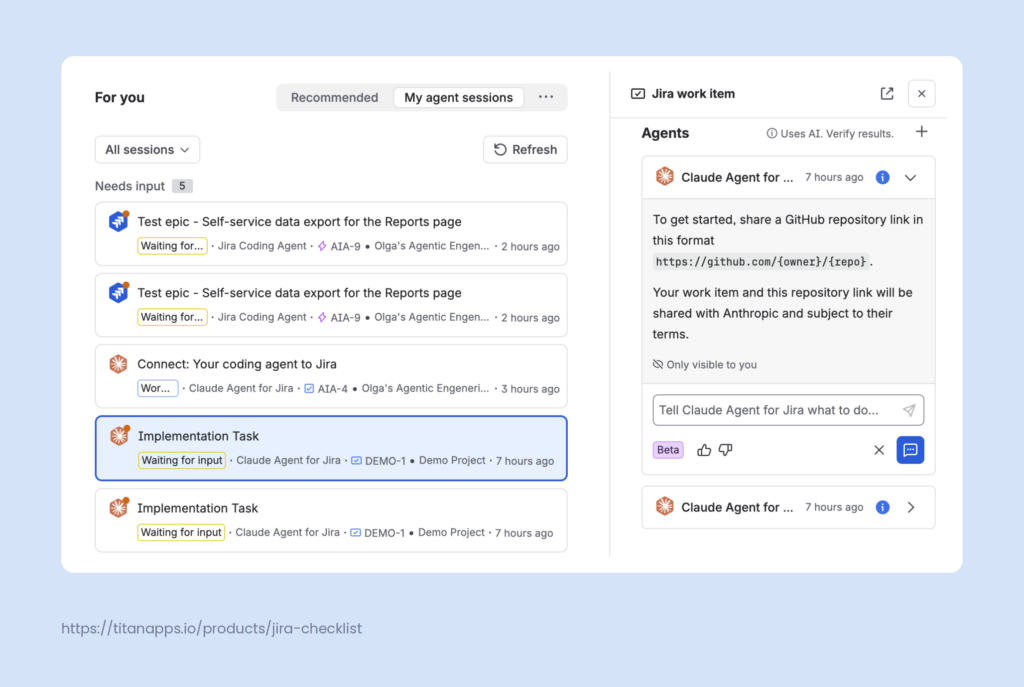Switch to the Recommended tab
Screen dimensions: 1024x687
click(x=334, y=97)
